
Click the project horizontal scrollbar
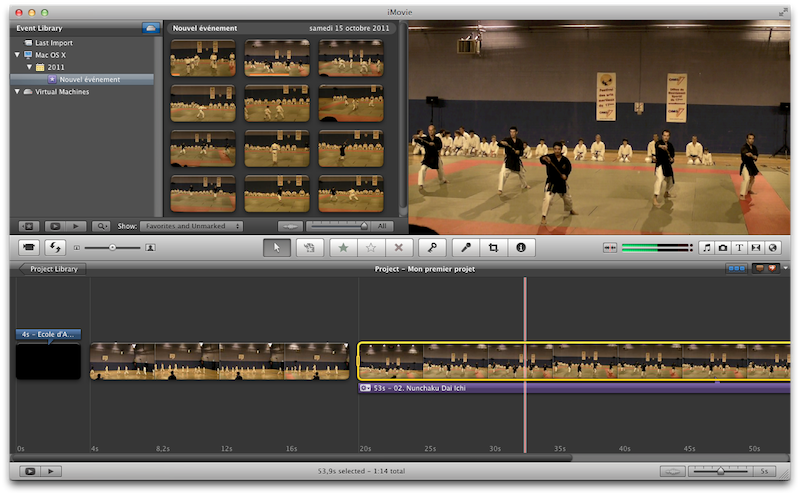291,458
